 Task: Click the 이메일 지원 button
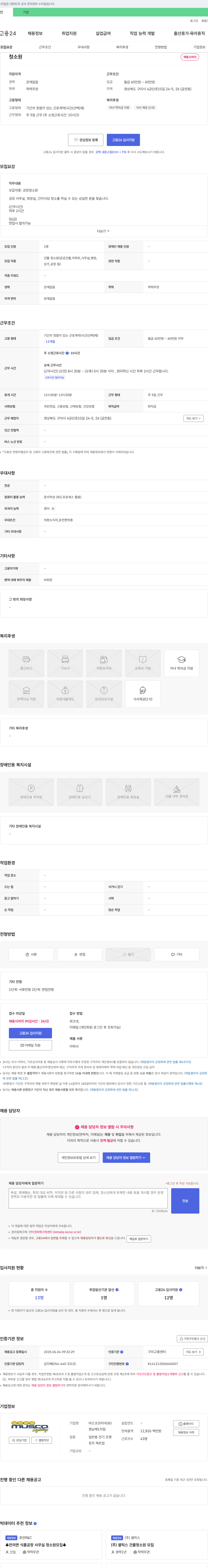30,1045
